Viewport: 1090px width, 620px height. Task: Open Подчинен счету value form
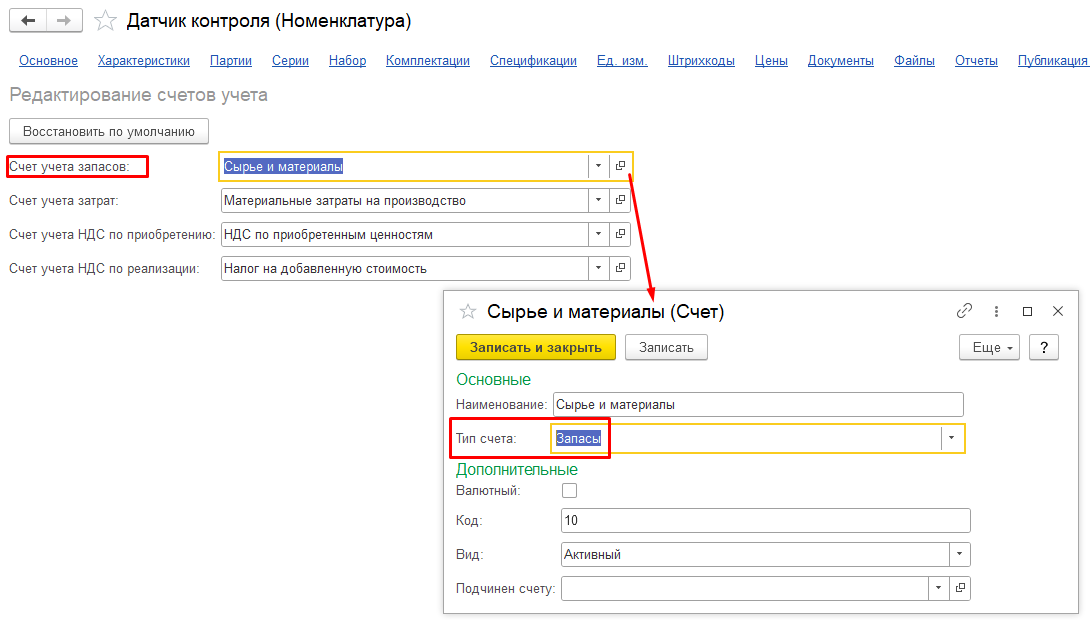tap(960, 588)
